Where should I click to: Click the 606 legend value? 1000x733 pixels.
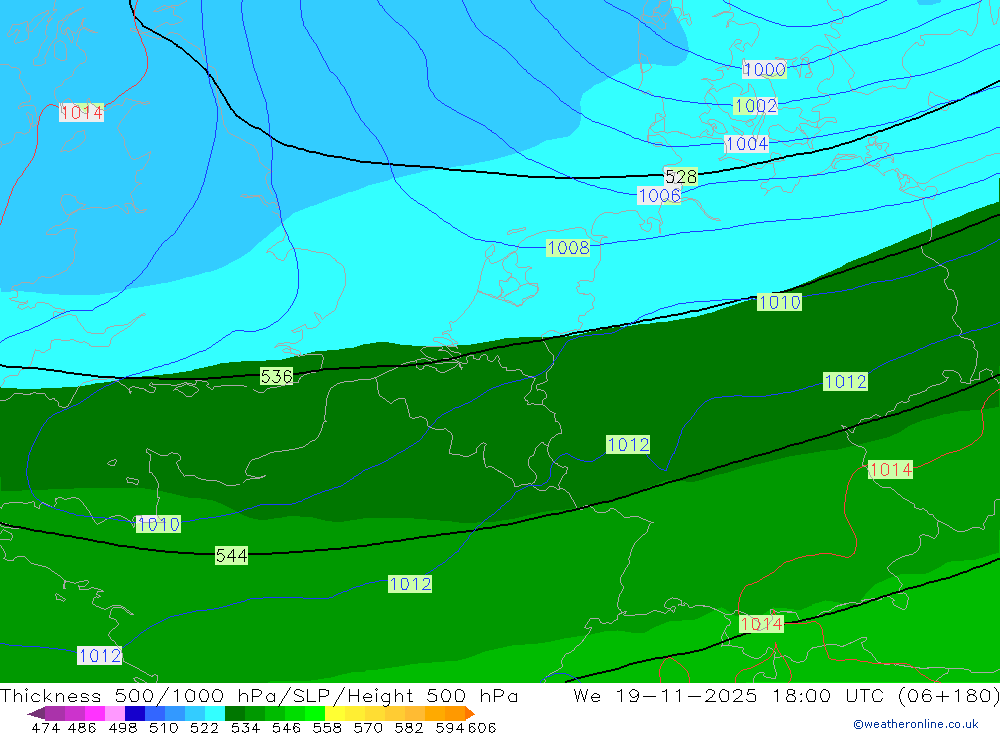482,727
